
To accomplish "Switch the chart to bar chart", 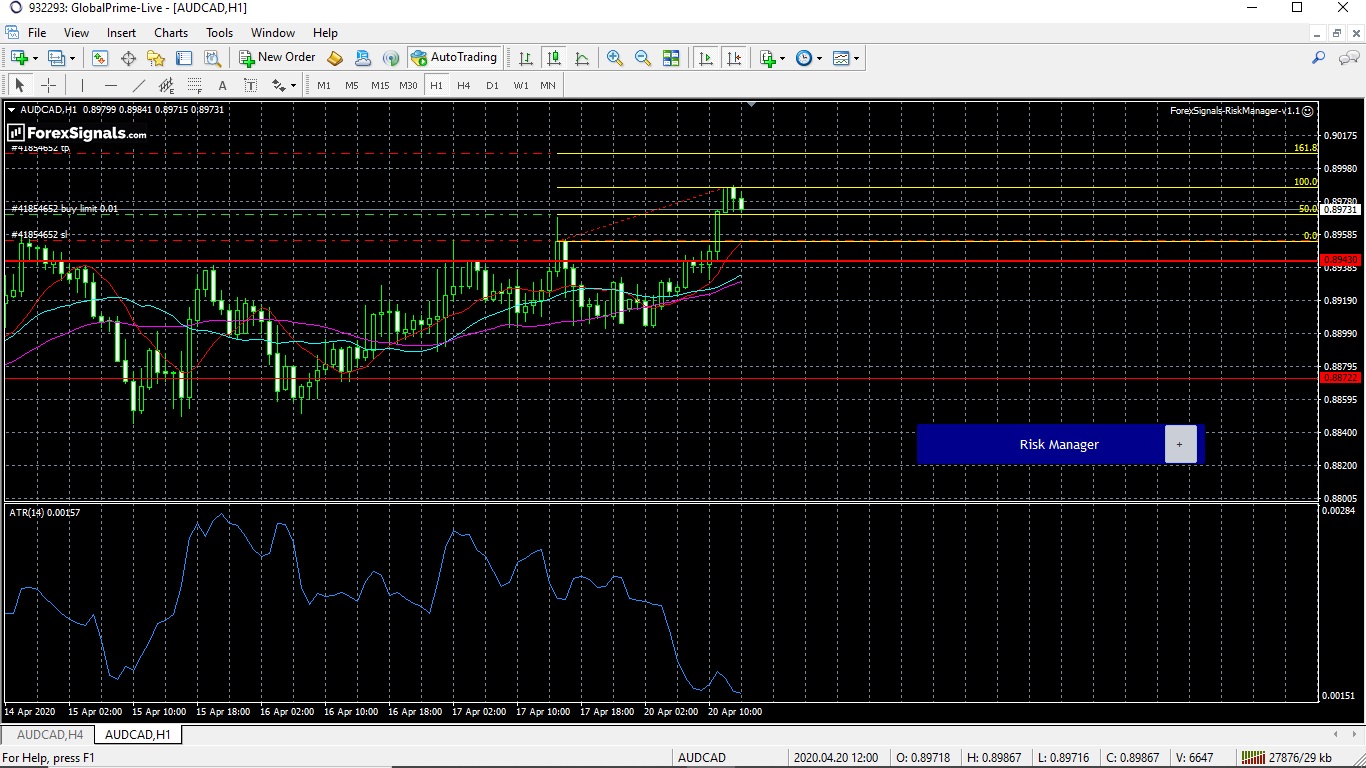I will pyautogui.click(x=526, y=58).
